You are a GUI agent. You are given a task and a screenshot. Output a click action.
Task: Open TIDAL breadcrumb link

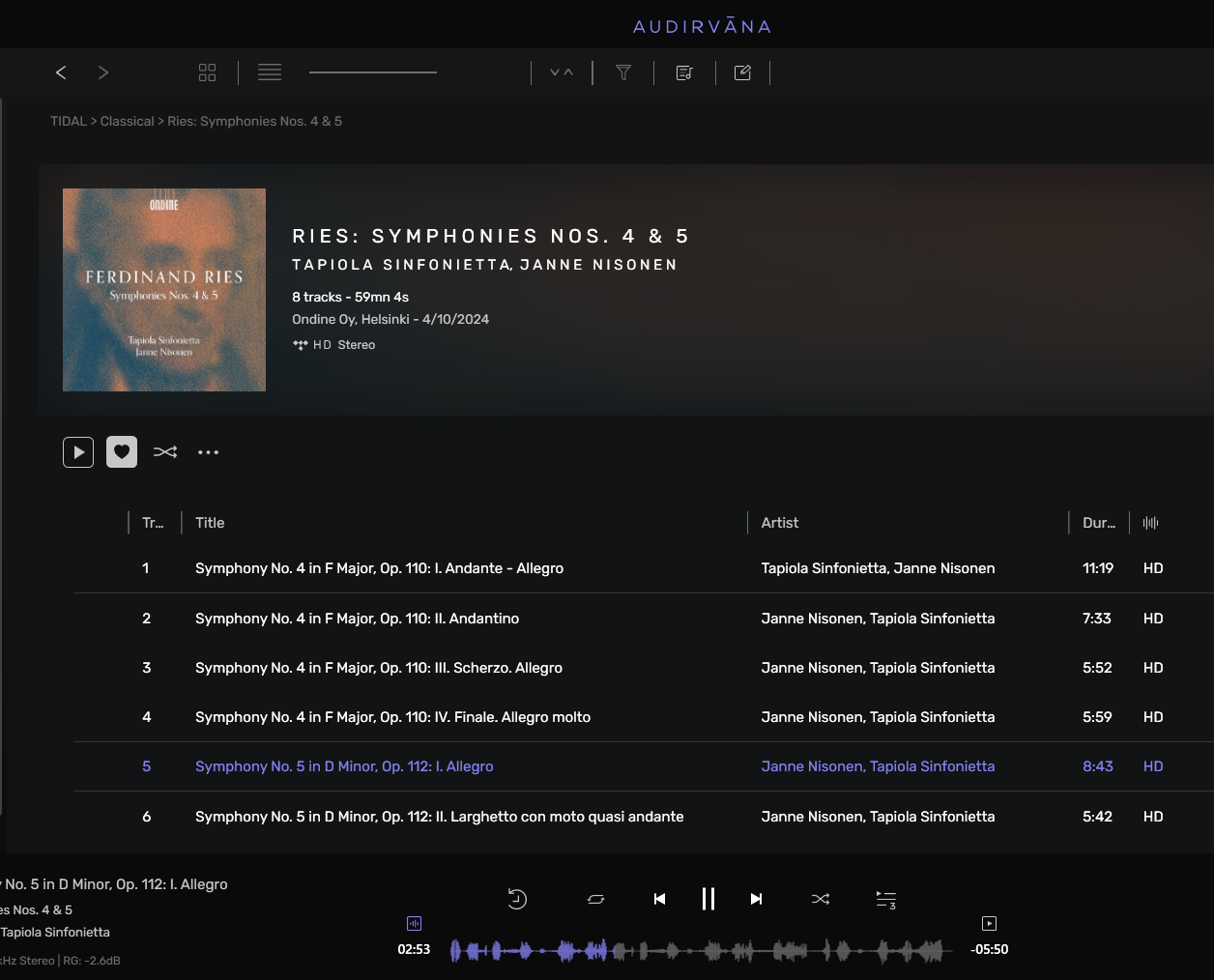[x=69, y=122]
